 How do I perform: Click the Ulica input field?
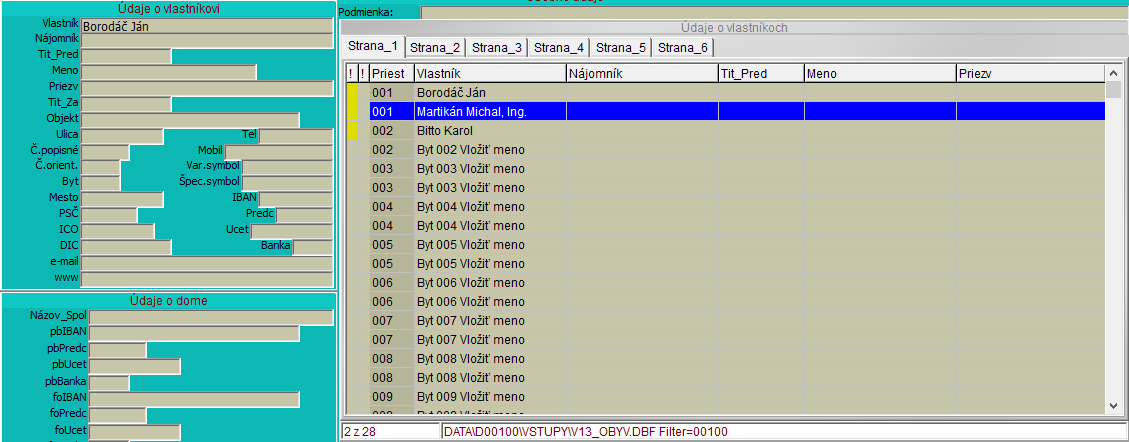pyautogui.click(x=122, y=135)
